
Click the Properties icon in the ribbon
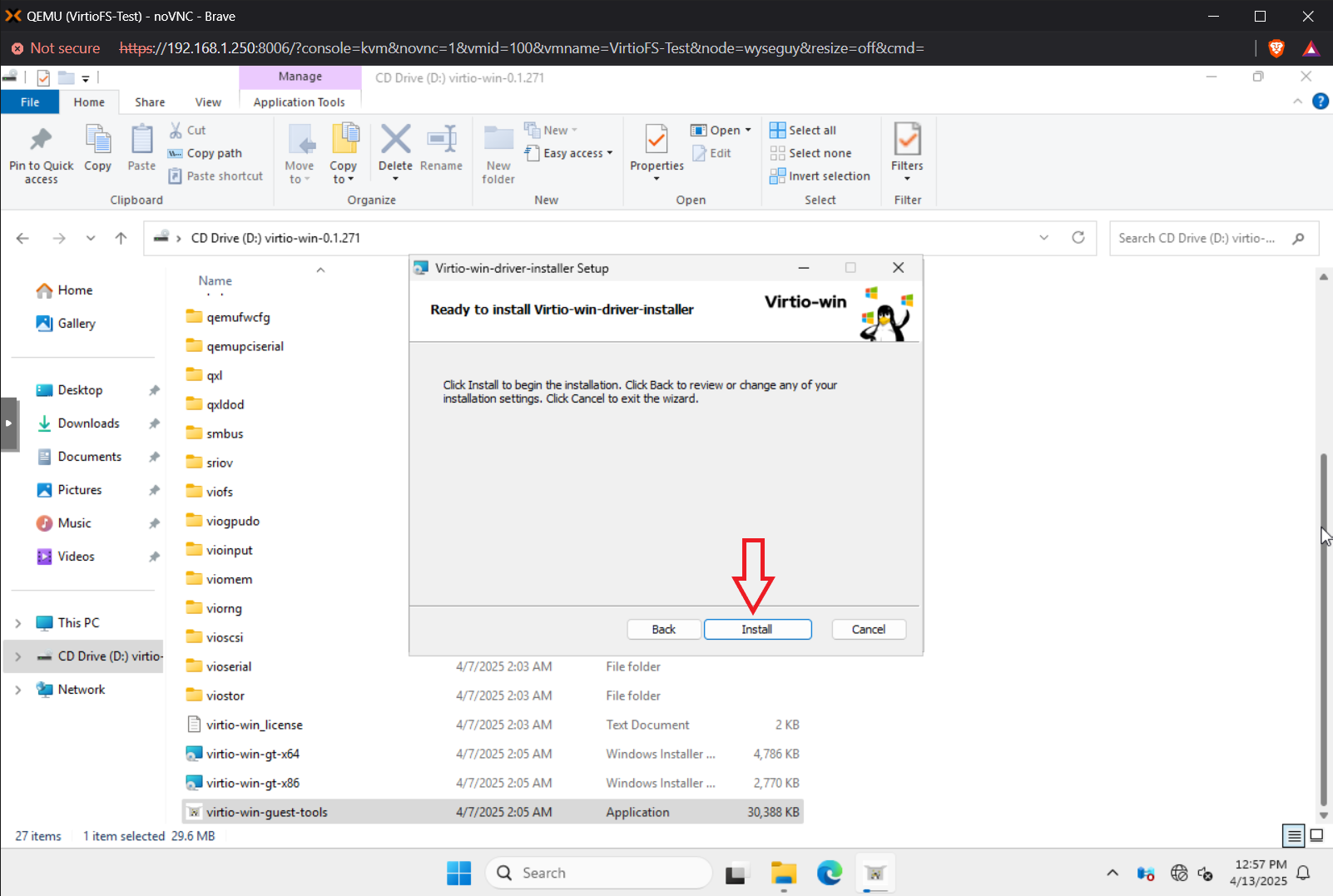click(657, 140)
